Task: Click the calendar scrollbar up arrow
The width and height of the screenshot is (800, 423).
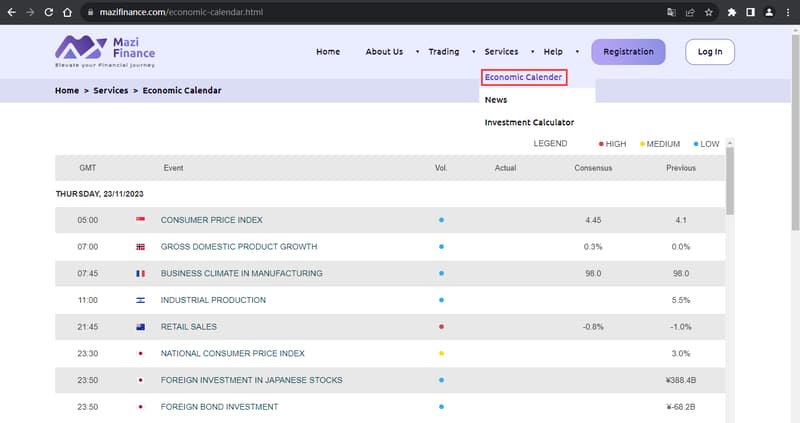Action: (x=730, y=142)
